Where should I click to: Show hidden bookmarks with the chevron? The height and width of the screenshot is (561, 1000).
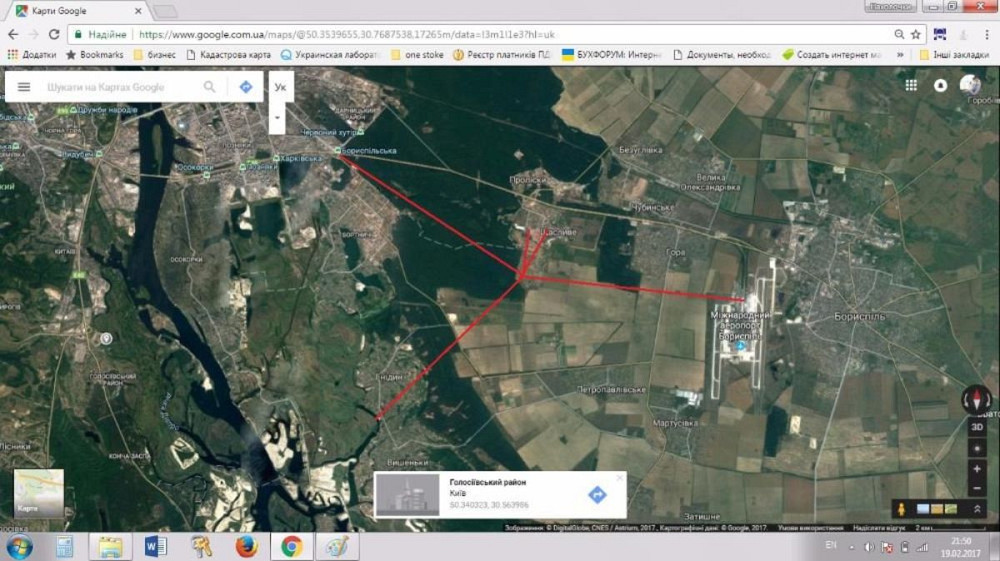click(x=900, y=54)
